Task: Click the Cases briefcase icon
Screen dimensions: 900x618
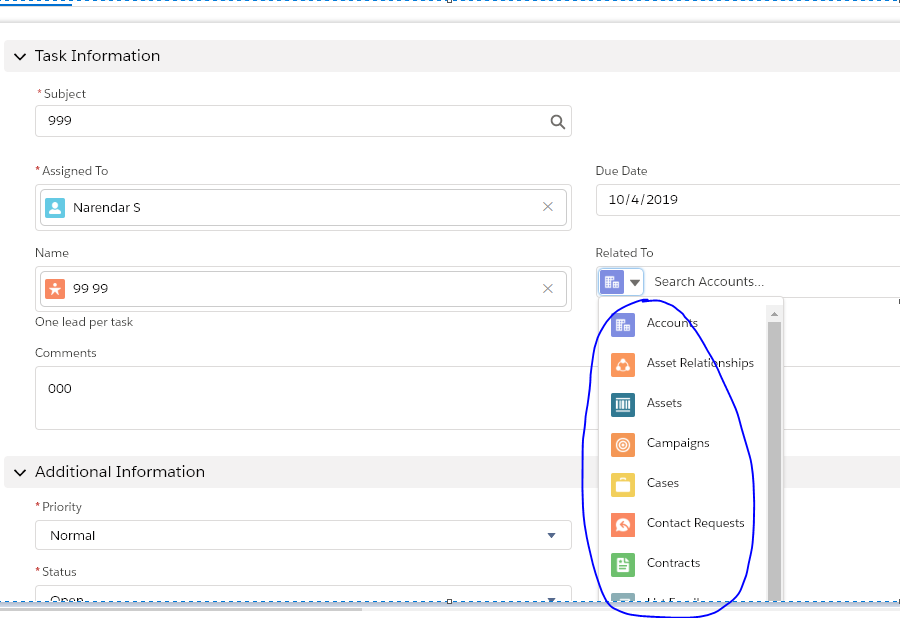Action: [x=623, y=484]
